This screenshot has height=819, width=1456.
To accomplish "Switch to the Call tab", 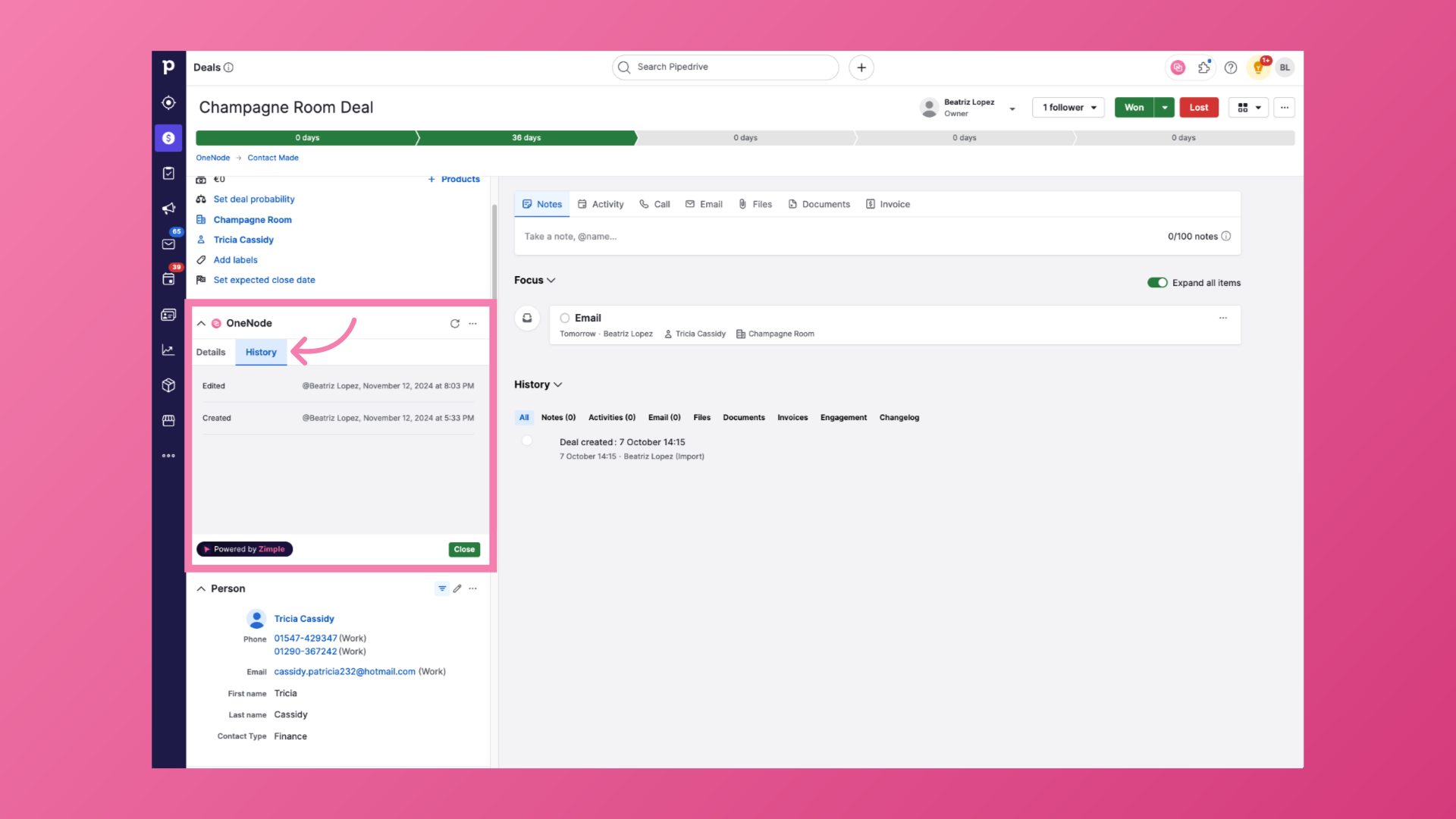I will tap(654, 205).
